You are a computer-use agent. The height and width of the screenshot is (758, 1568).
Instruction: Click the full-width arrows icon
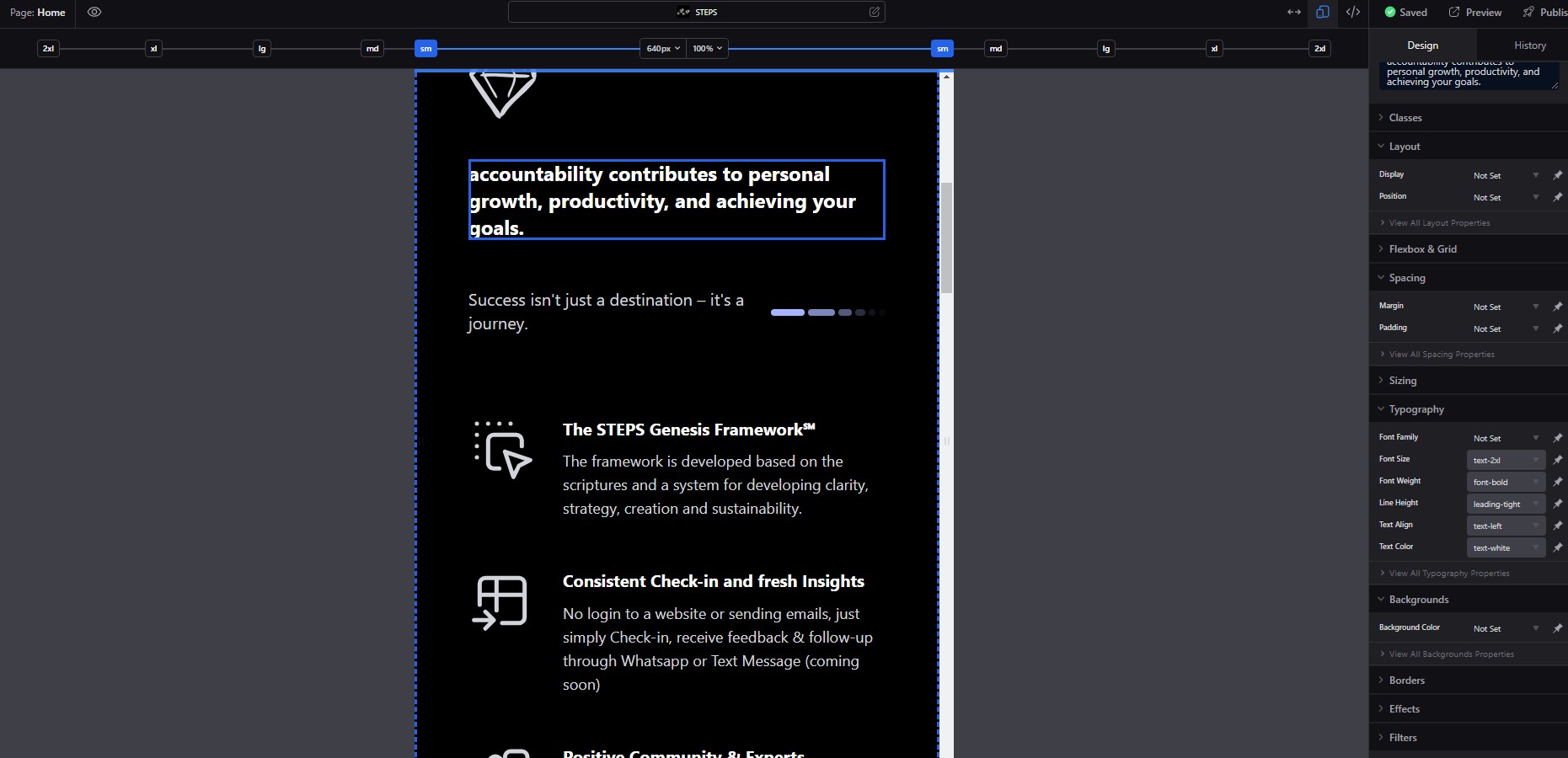click(x=1294, y=12)
